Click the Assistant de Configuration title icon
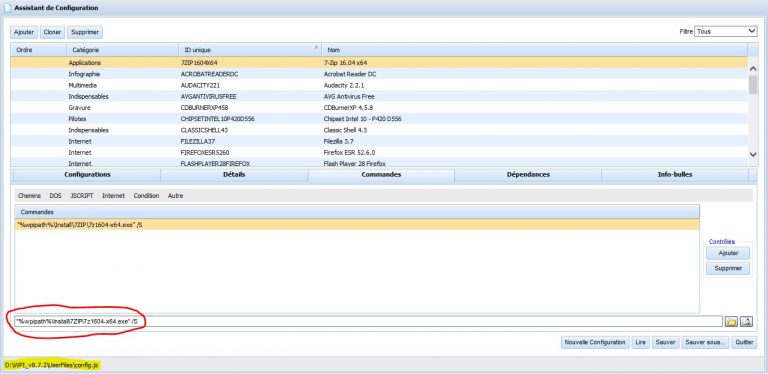 8,8
